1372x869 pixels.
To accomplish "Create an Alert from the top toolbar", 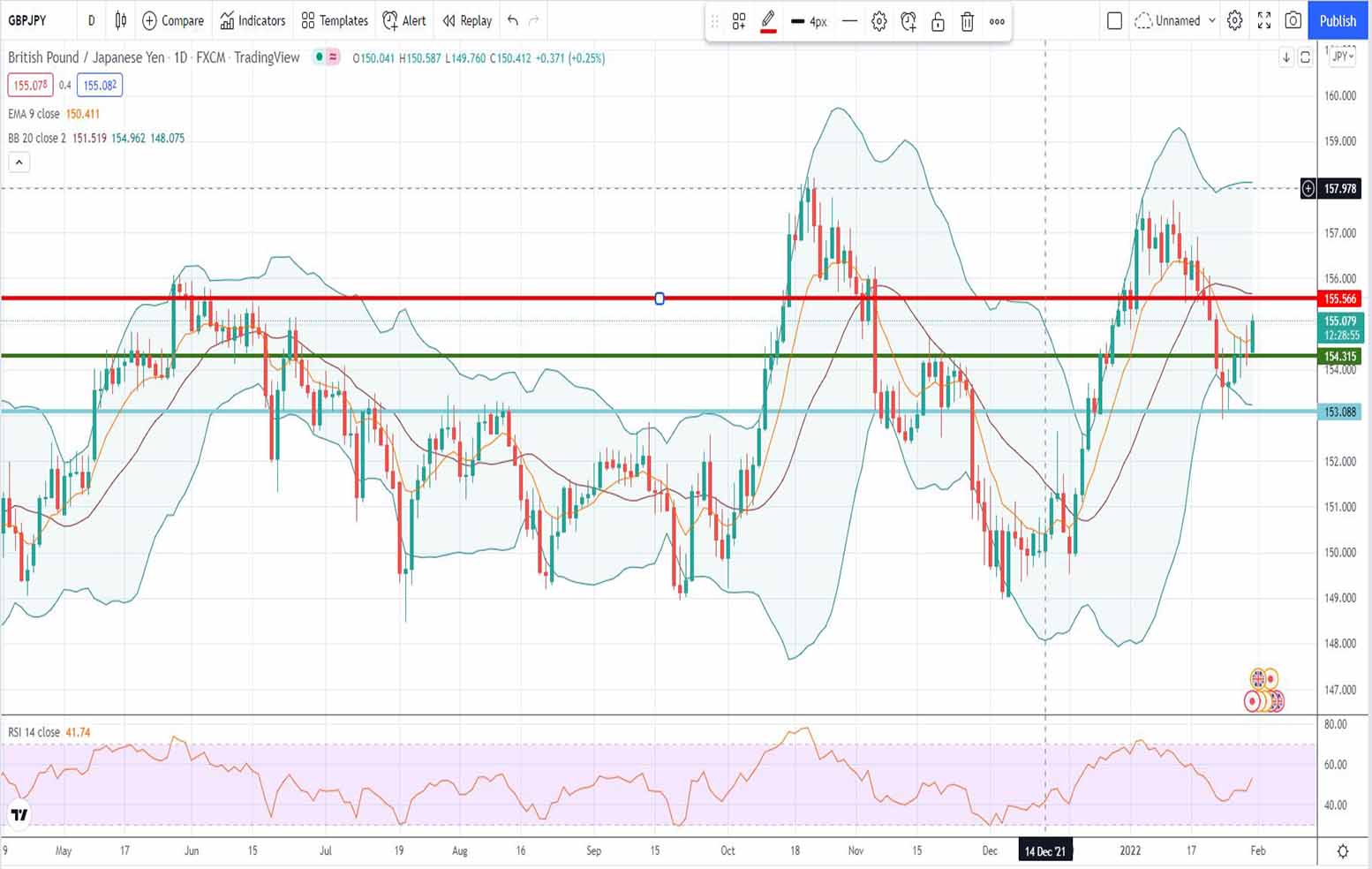I will (x=404, y=20).
